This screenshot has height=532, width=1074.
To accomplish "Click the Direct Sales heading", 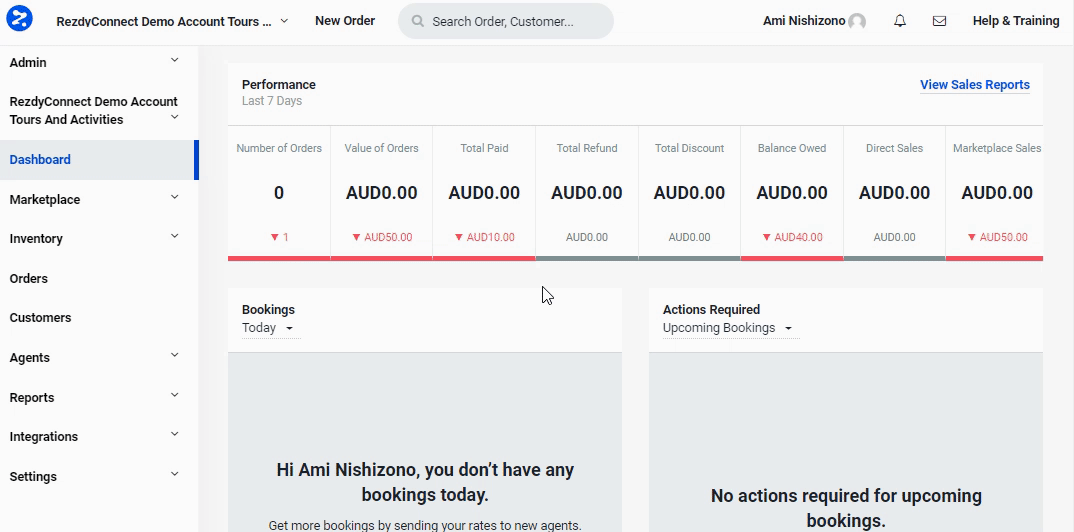I will click(895, 148).
